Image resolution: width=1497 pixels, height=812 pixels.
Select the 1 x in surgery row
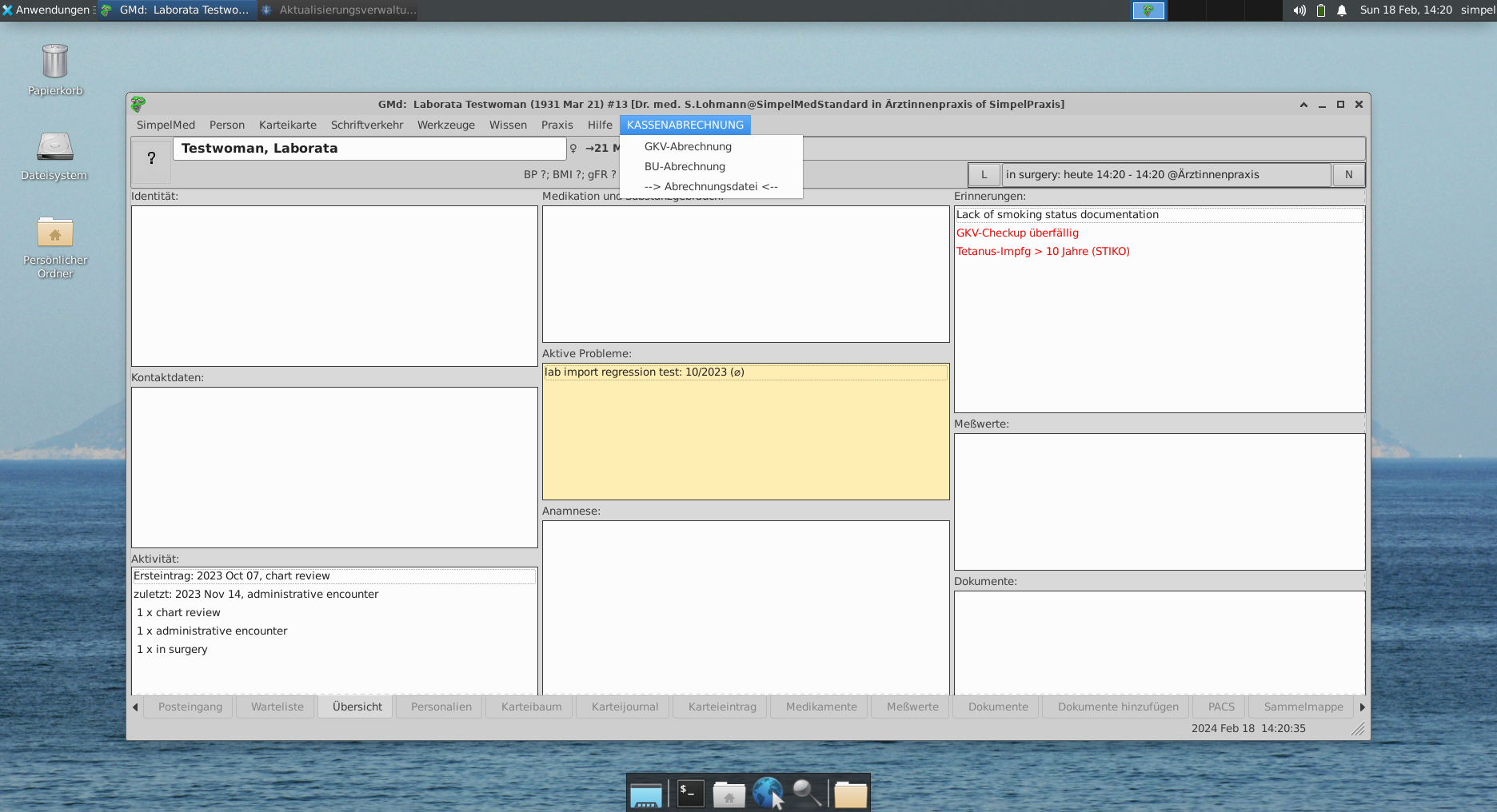[334, 649]
